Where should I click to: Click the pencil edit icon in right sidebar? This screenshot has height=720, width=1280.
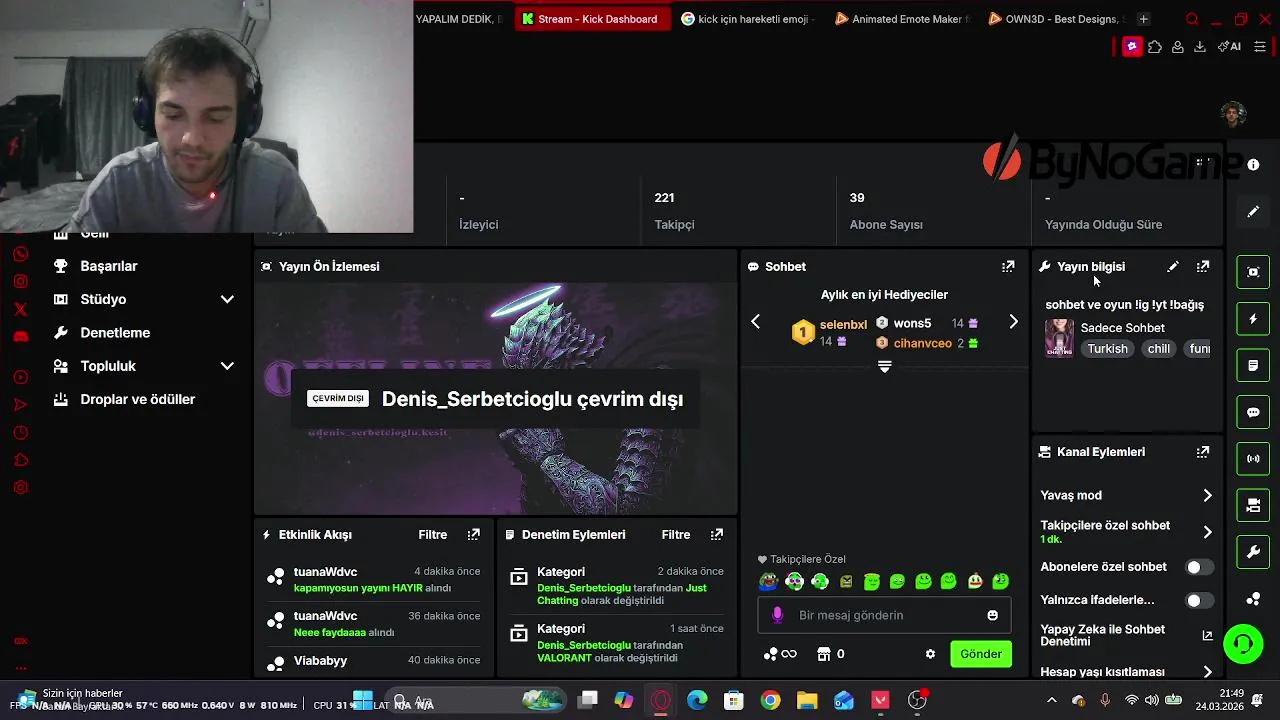click(1253, 212)
